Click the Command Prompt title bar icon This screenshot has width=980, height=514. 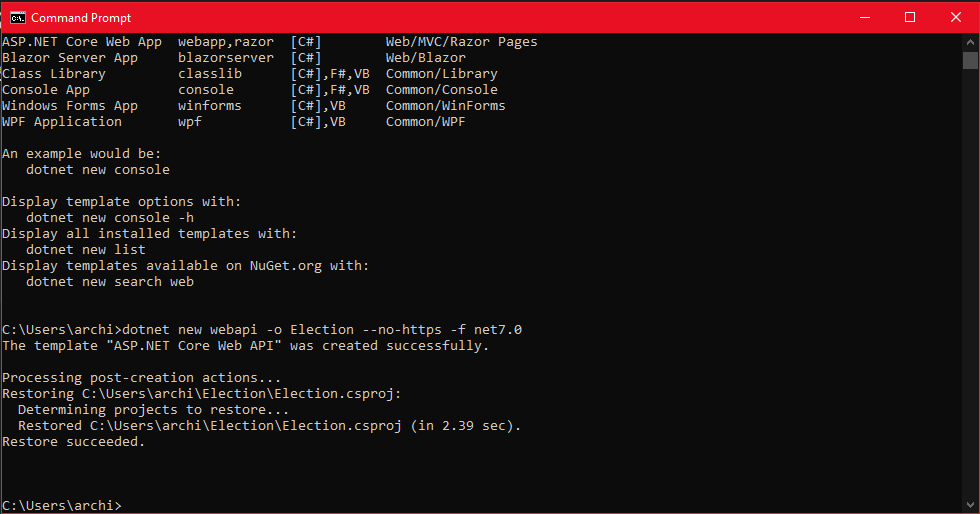[17, 17]
